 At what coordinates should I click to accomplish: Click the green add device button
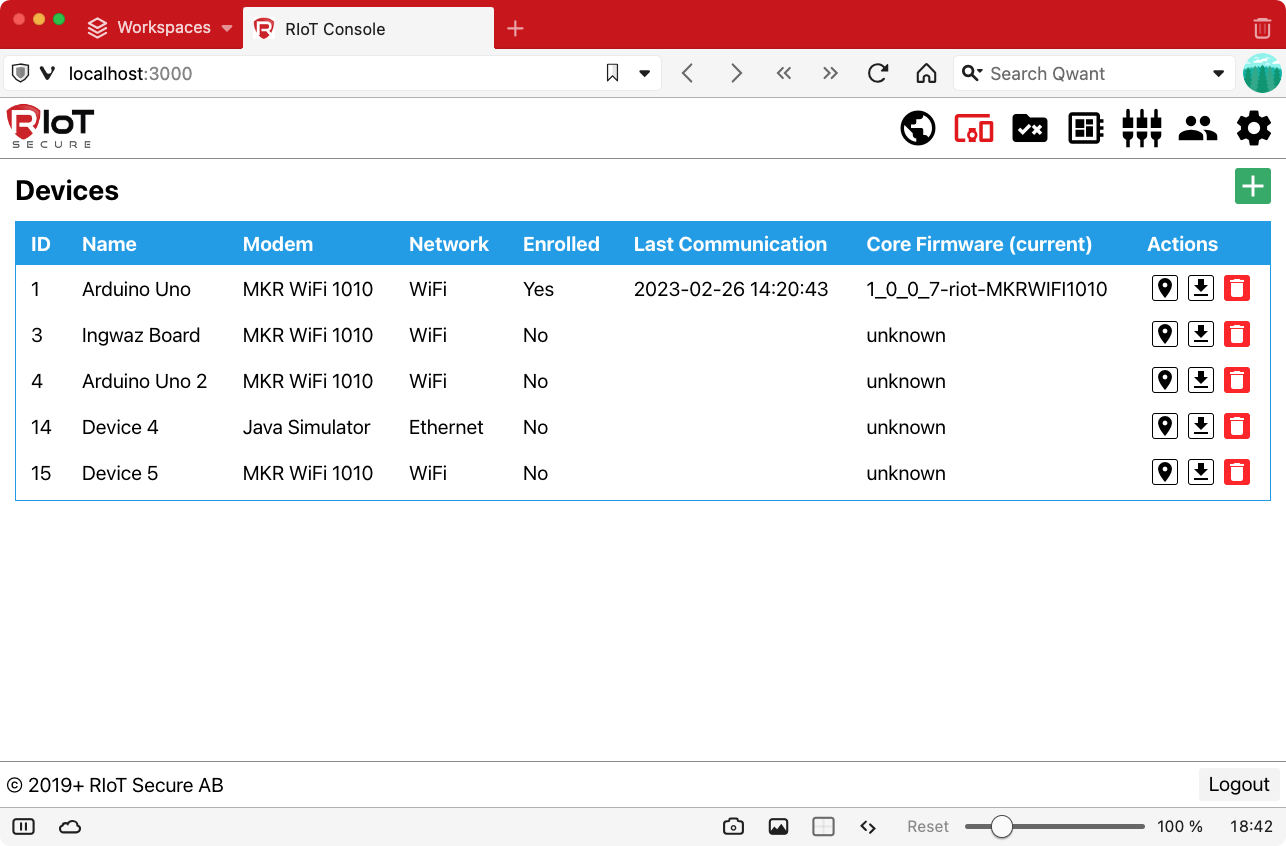tap(1252, 186)
